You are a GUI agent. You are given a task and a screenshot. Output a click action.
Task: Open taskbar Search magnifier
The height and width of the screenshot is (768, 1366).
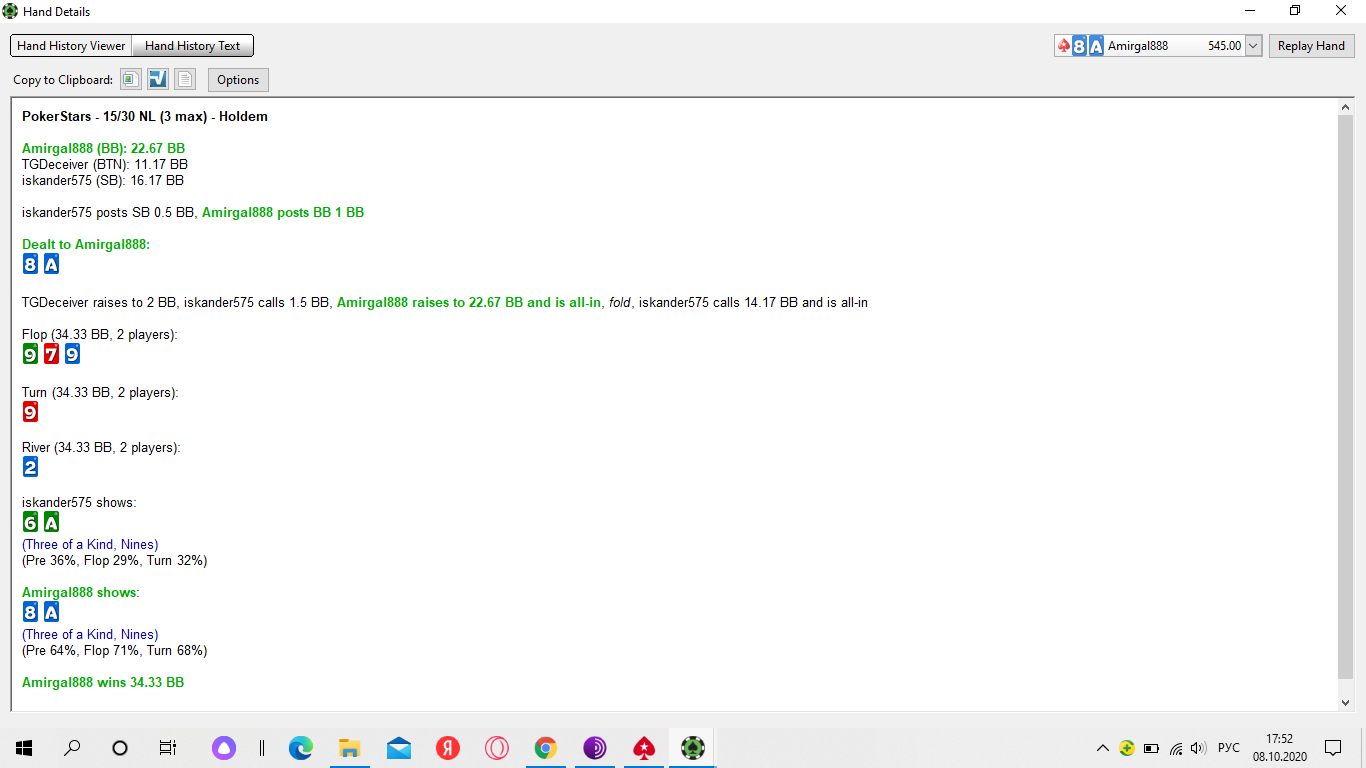pos(72,747)
